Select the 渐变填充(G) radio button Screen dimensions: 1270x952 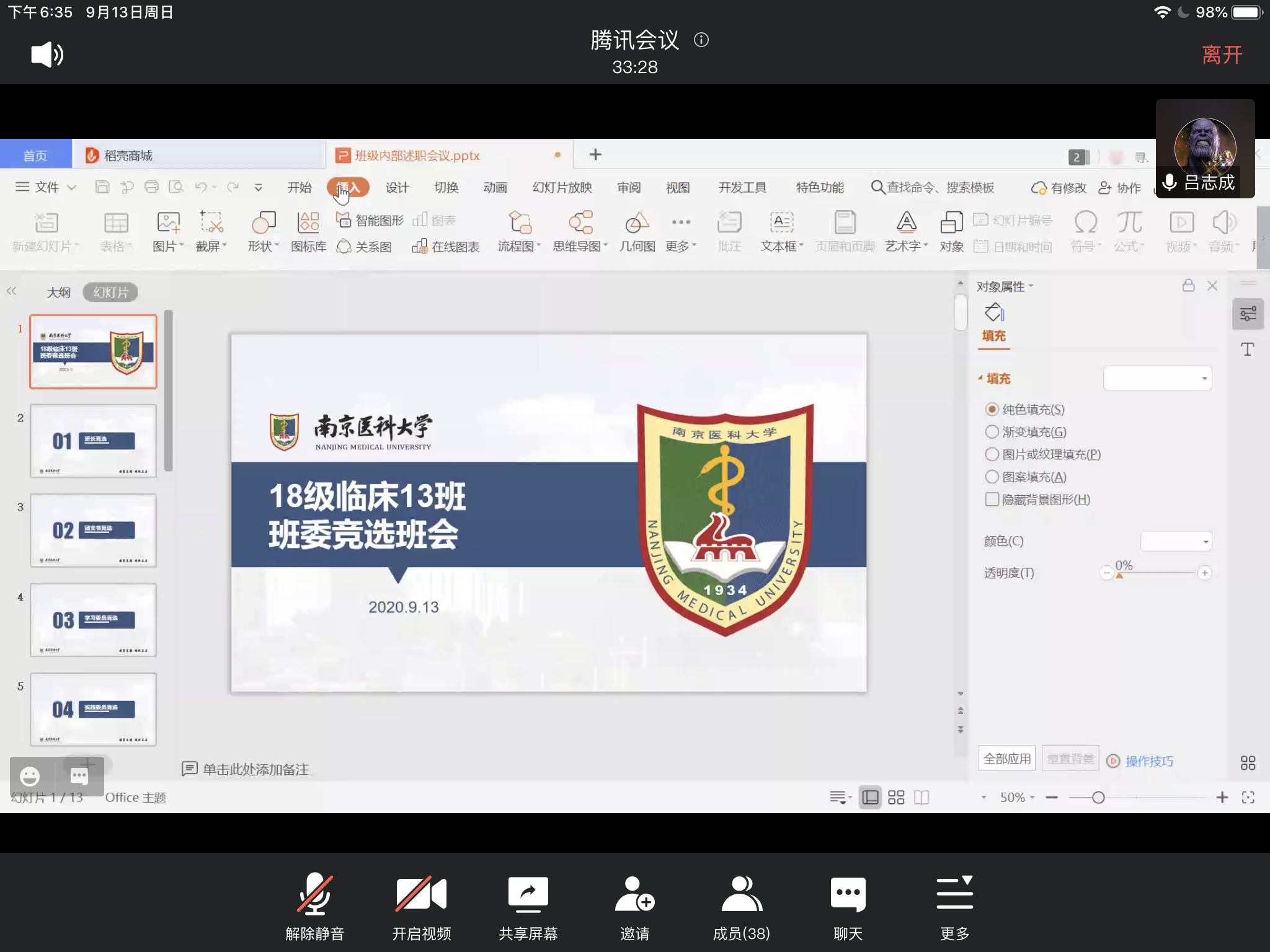(992, 431)
